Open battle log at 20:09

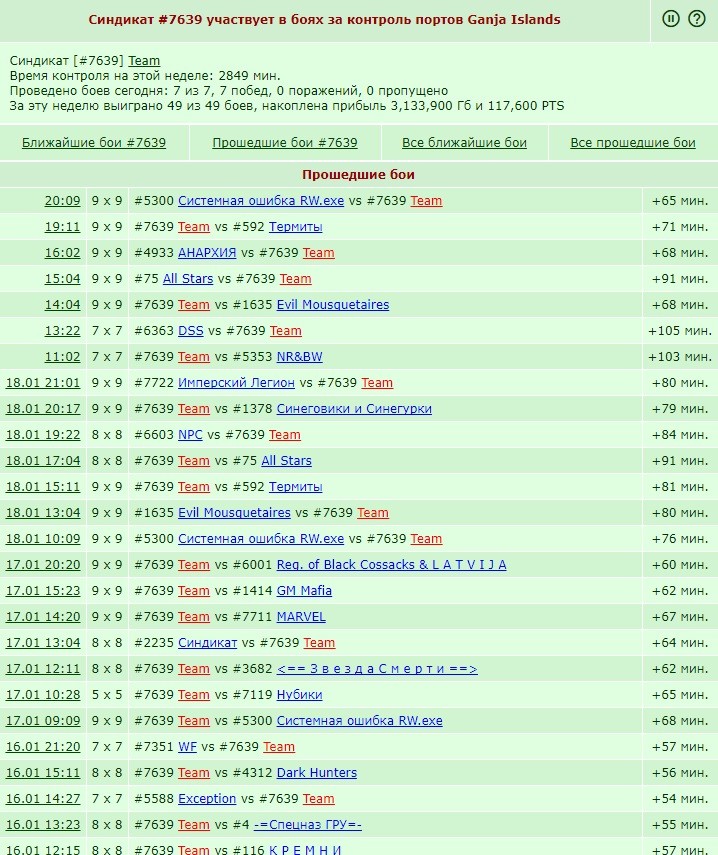point(62,201)
